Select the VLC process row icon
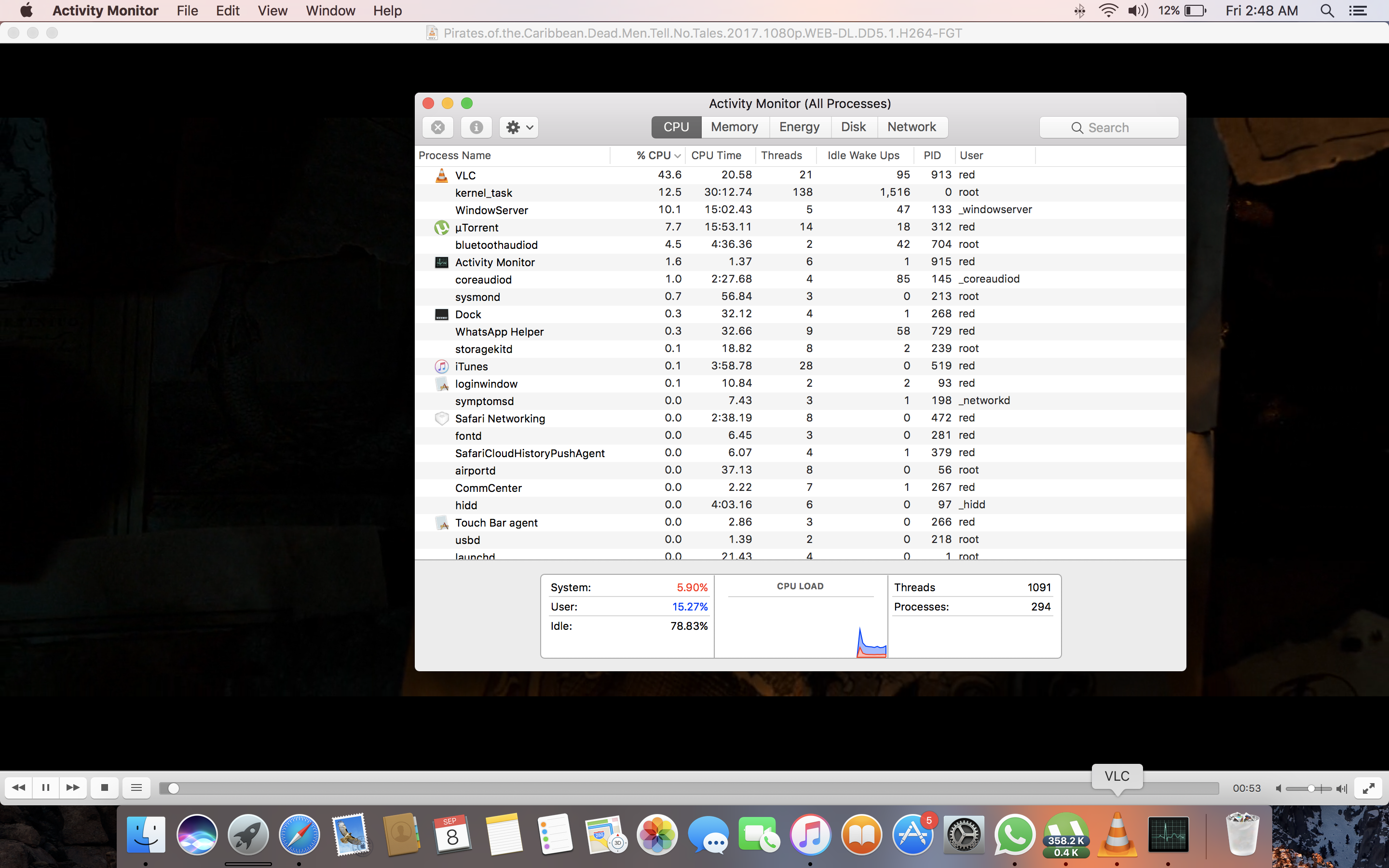Screen dimensions: 1389x868 [441, 175]
